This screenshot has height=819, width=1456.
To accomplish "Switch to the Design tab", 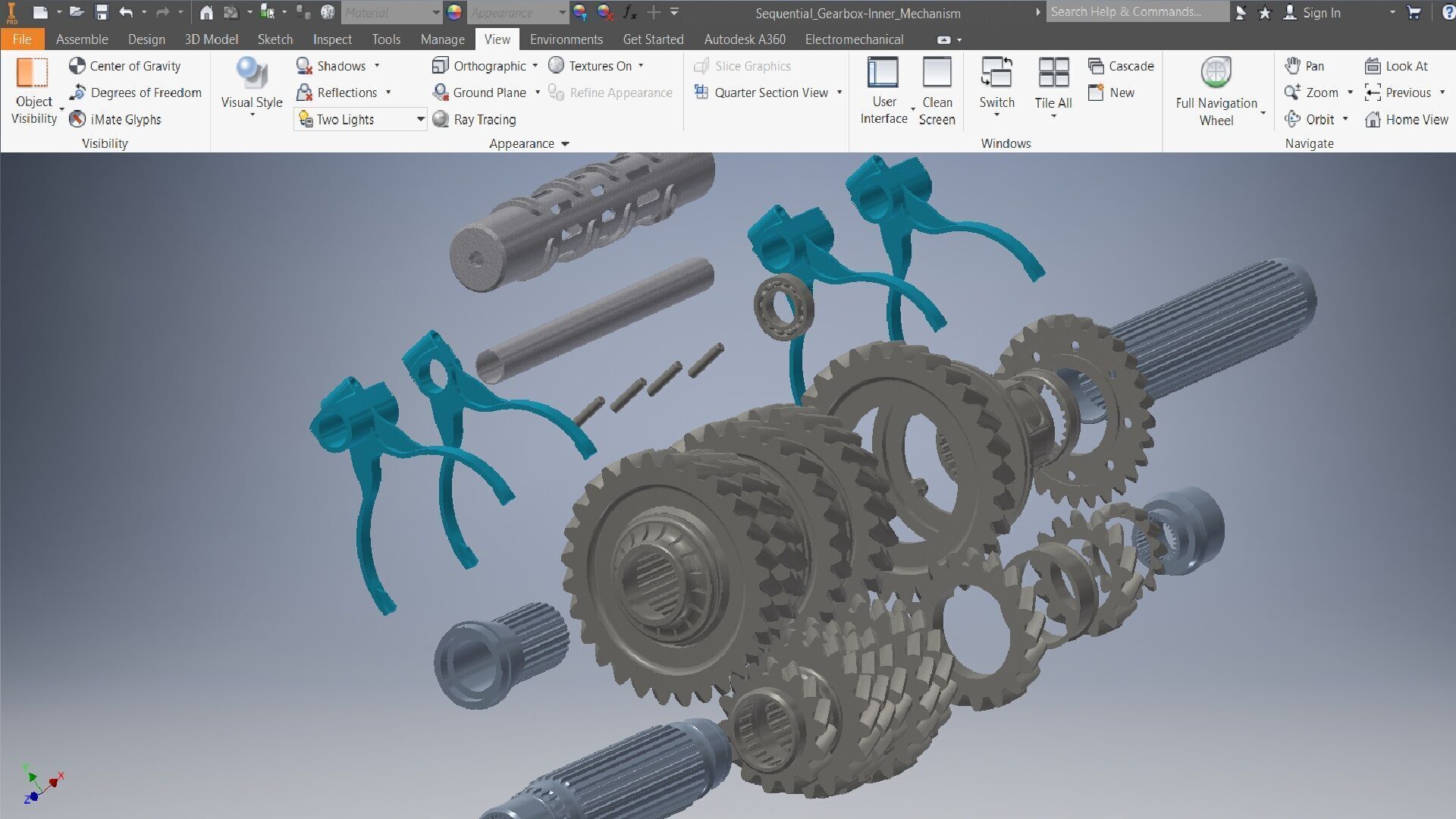I will (x=146, y=39).
